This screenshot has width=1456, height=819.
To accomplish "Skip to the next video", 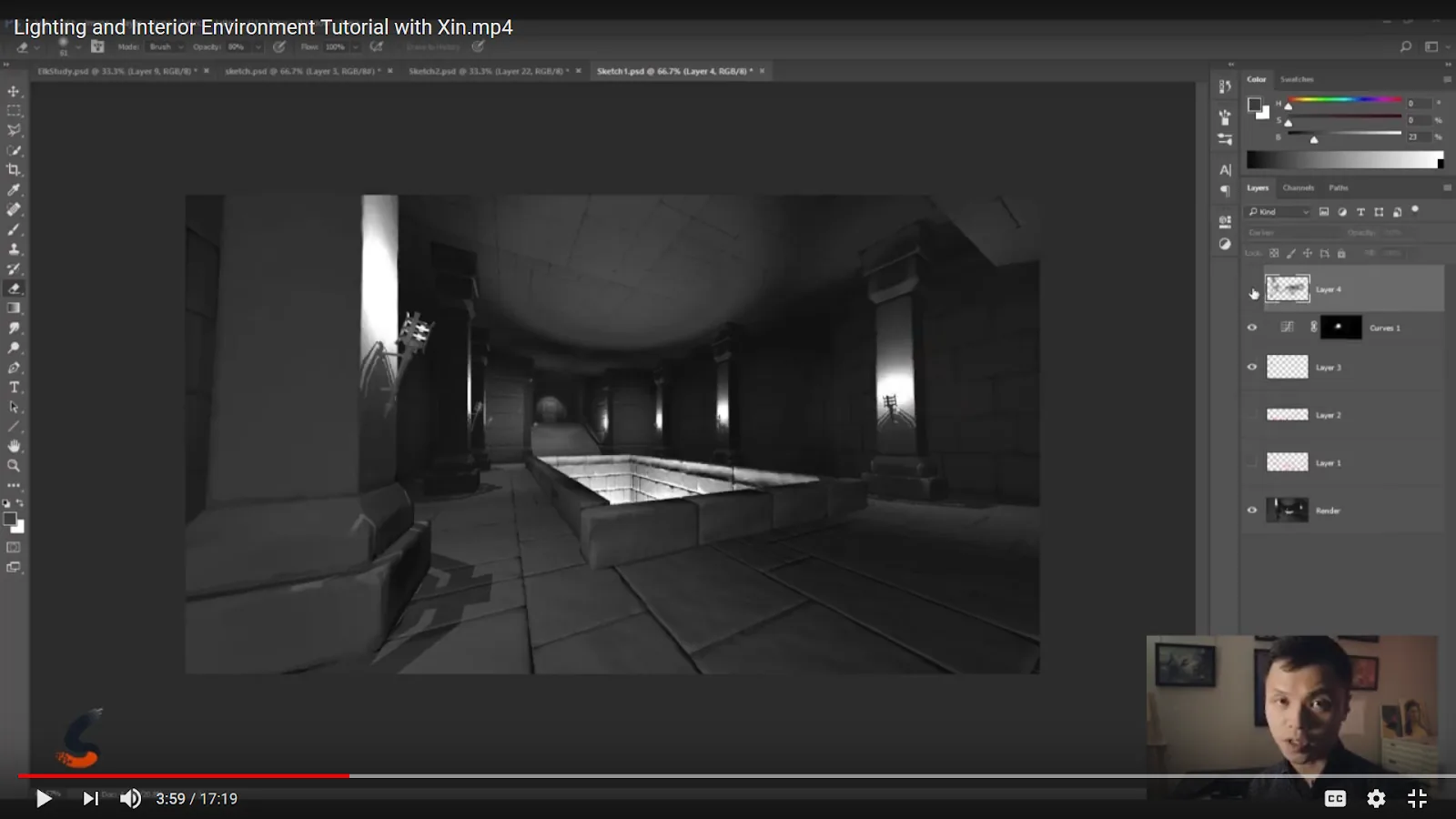I will click(90, 798).
